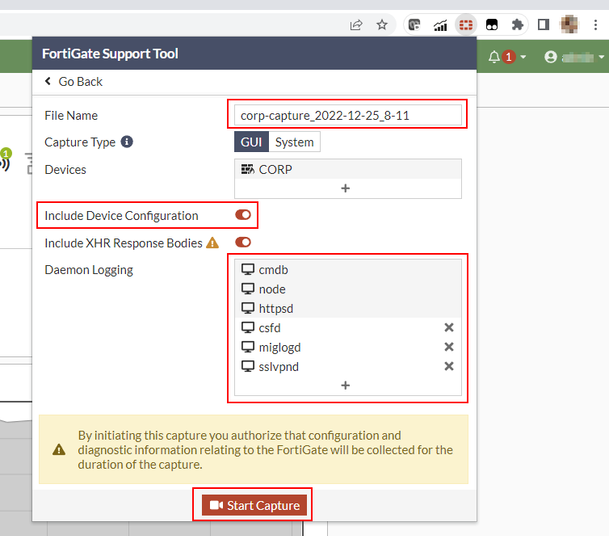Click the XHR Response Bodies warning icon

coord(212,243)
